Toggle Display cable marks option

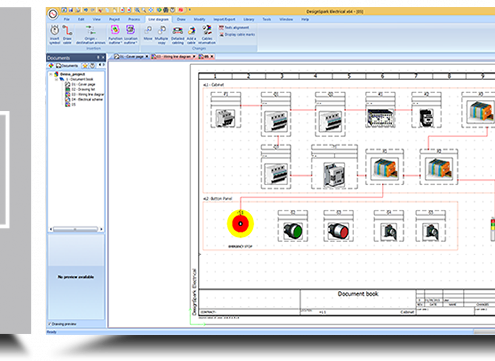click(237, 34)
